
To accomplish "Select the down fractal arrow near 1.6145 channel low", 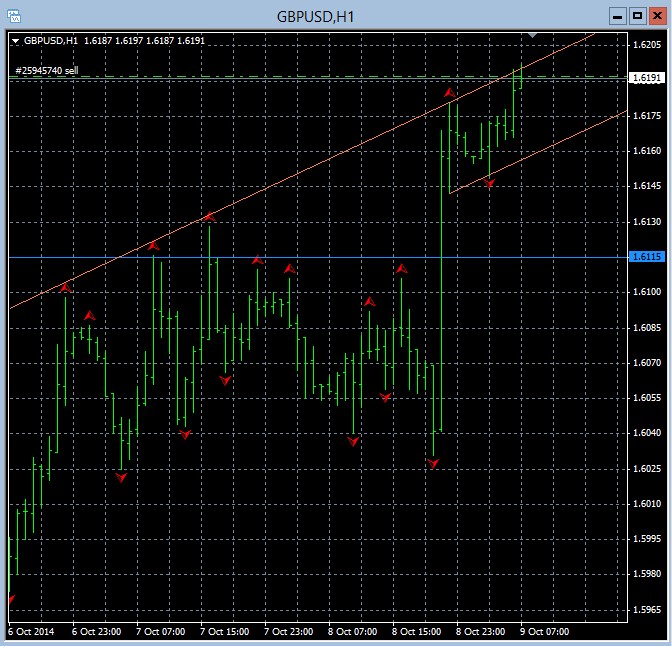I will (x=489, y=183).
